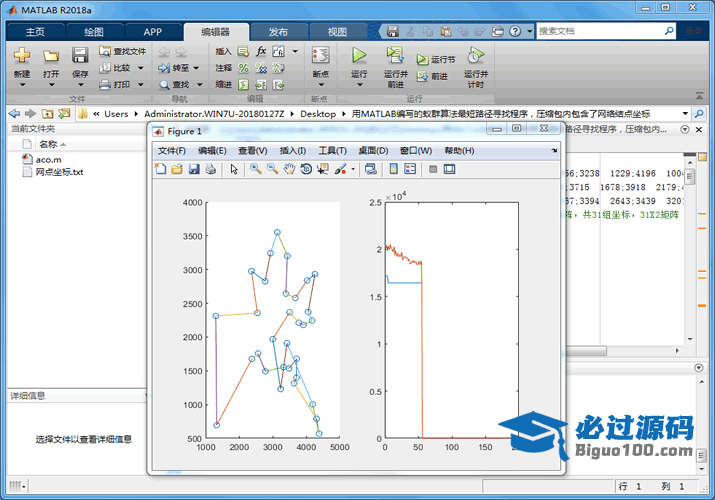715x500 pixels.
Task: Click Insert Colorbar icon in Figure 1
Action: coord(394,169)
